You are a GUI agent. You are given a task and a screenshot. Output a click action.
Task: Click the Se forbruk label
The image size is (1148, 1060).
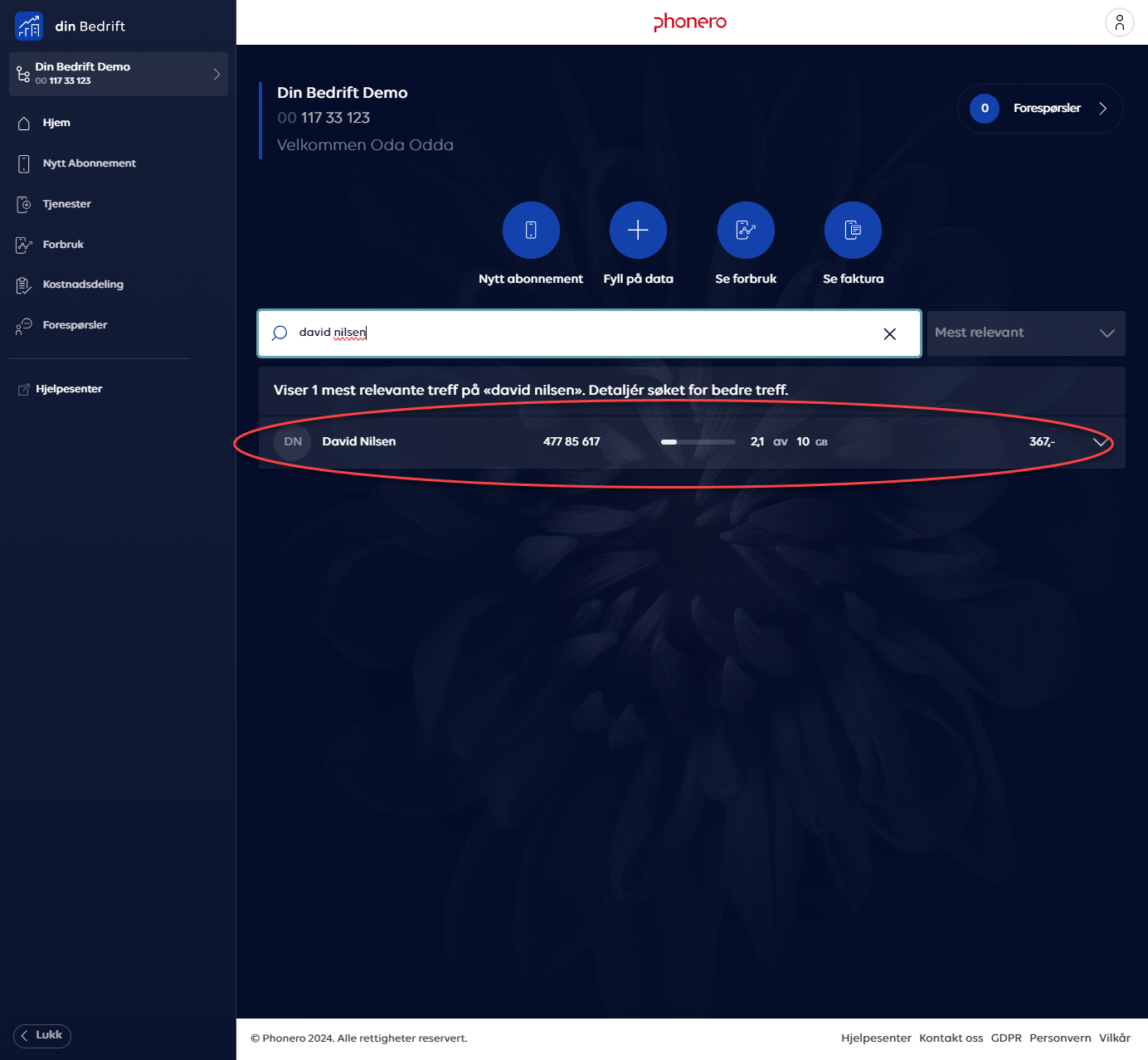[746, 279]
